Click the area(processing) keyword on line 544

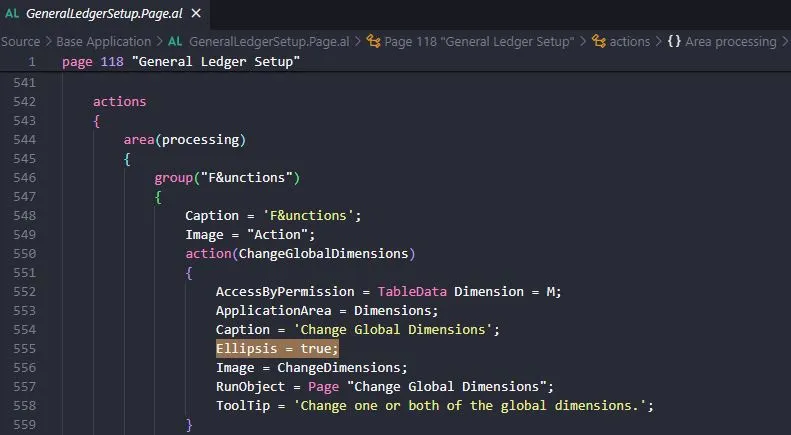(x=185, y=139)
